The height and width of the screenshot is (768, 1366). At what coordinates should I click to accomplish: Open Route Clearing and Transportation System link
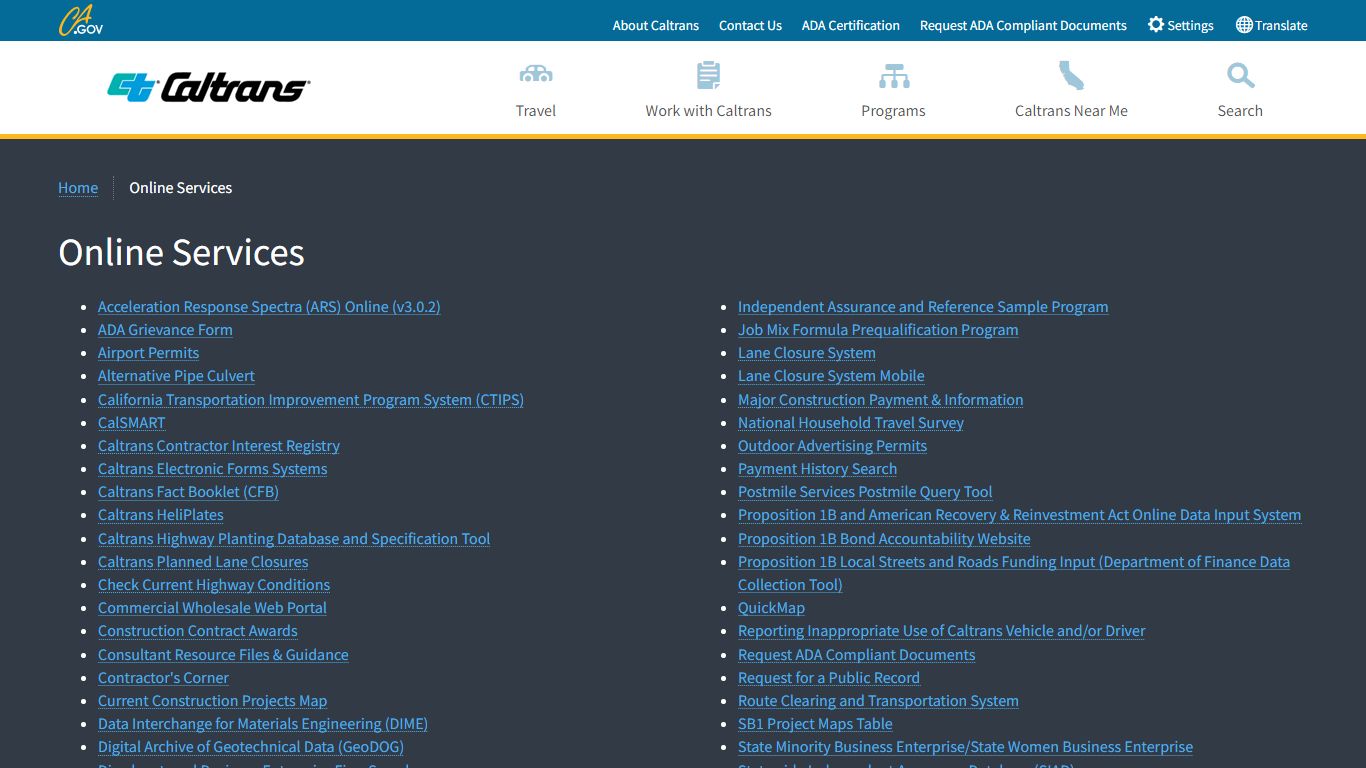coord(878,701)
